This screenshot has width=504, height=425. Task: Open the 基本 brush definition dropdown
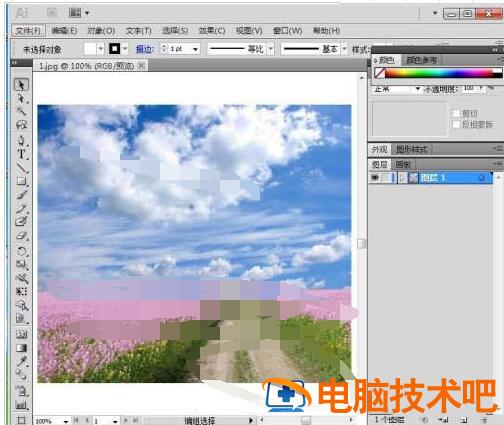pyautogui.click(x=344, y=49)
